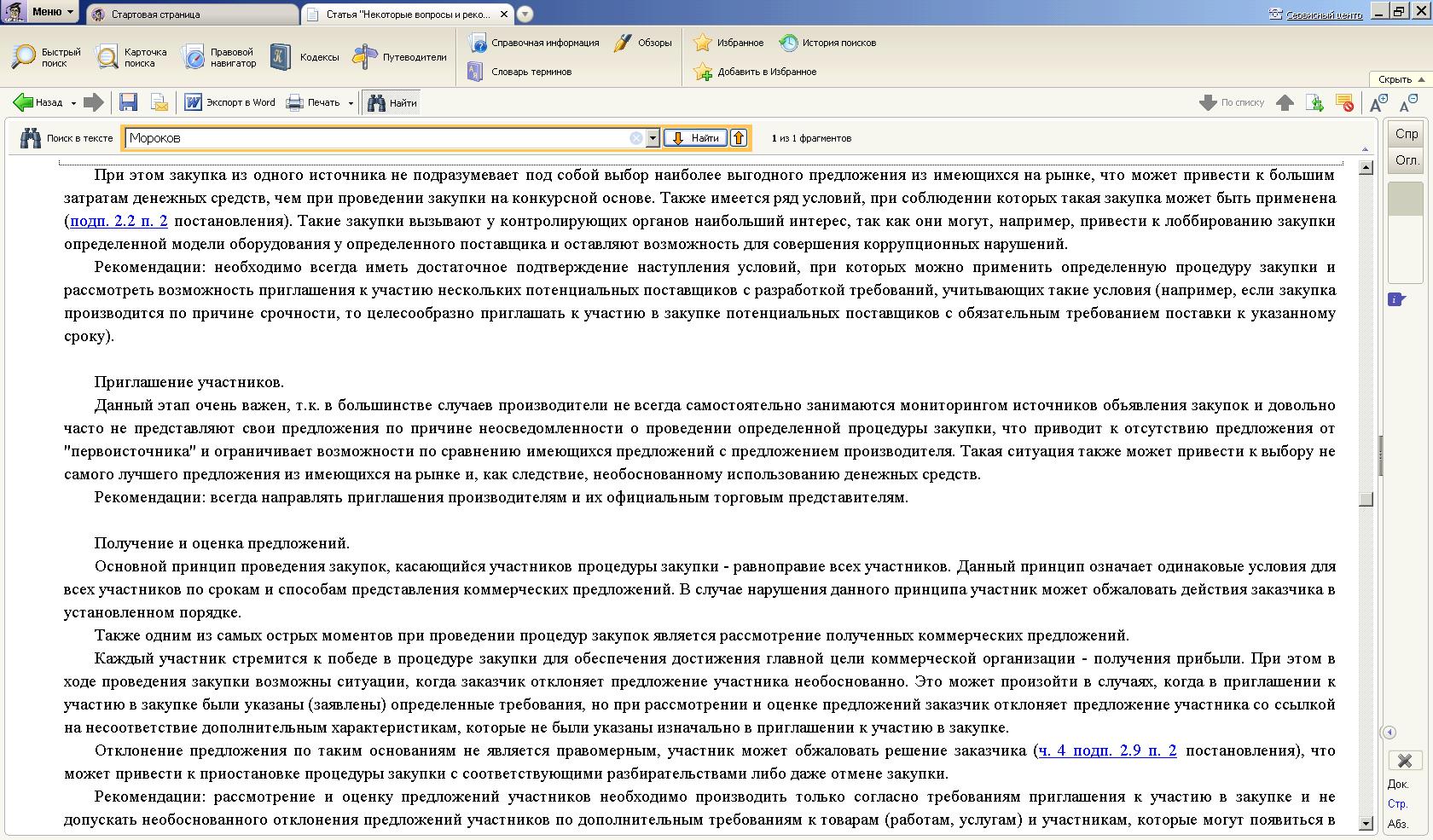Click the save floppy disk icon
1433x840 pixels.
[128, 103]
